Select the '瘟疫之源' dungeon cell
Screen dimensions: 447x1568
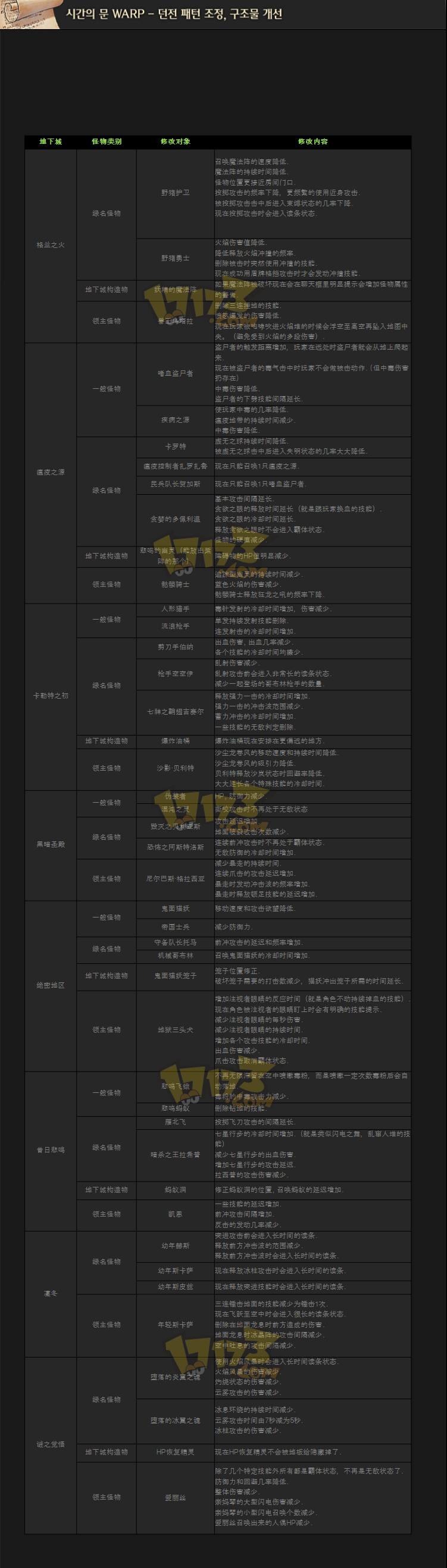click(51, 472)
